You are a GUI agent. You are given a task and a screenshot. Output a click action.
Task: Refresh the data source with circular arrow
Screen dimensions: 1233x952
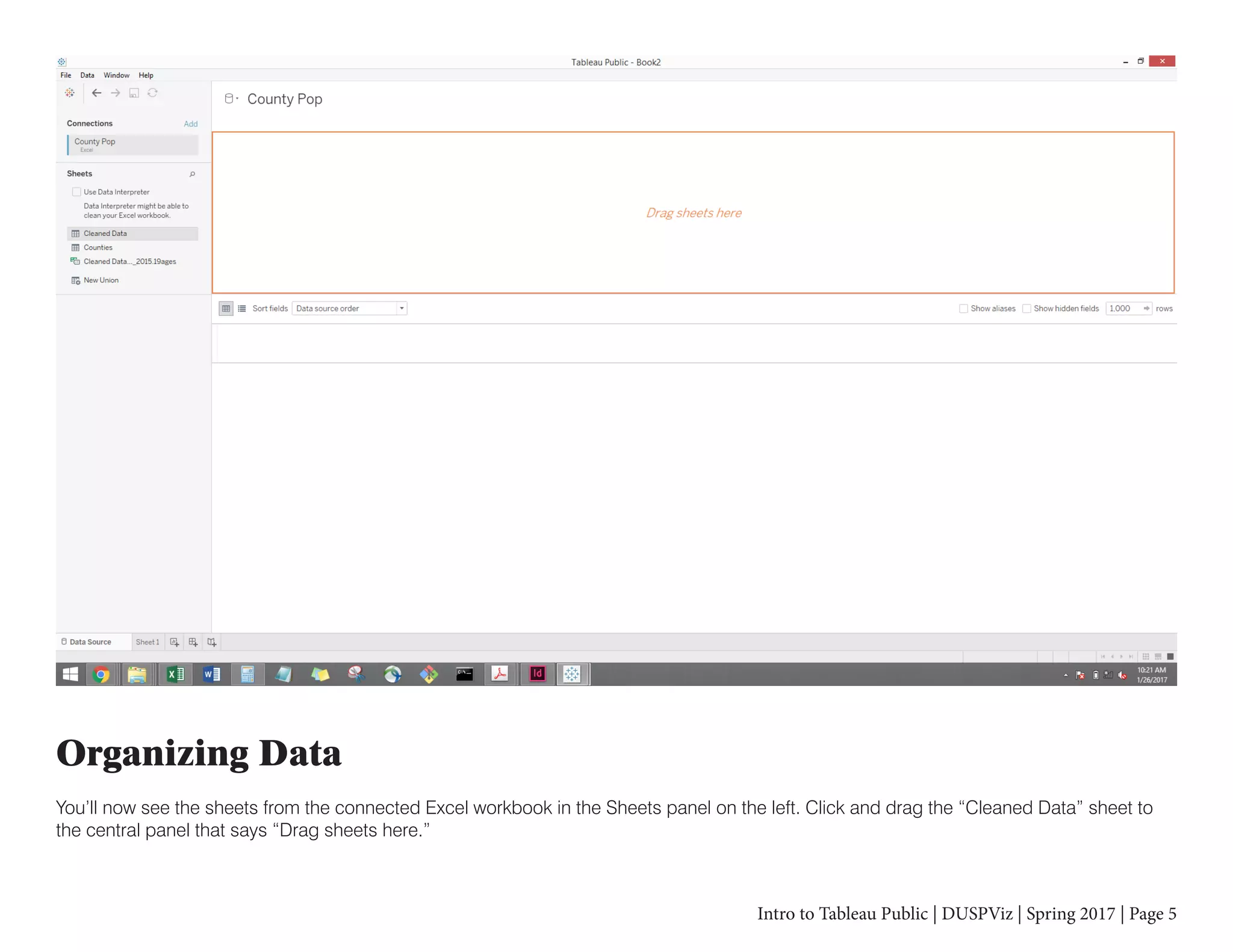(152, 93)
